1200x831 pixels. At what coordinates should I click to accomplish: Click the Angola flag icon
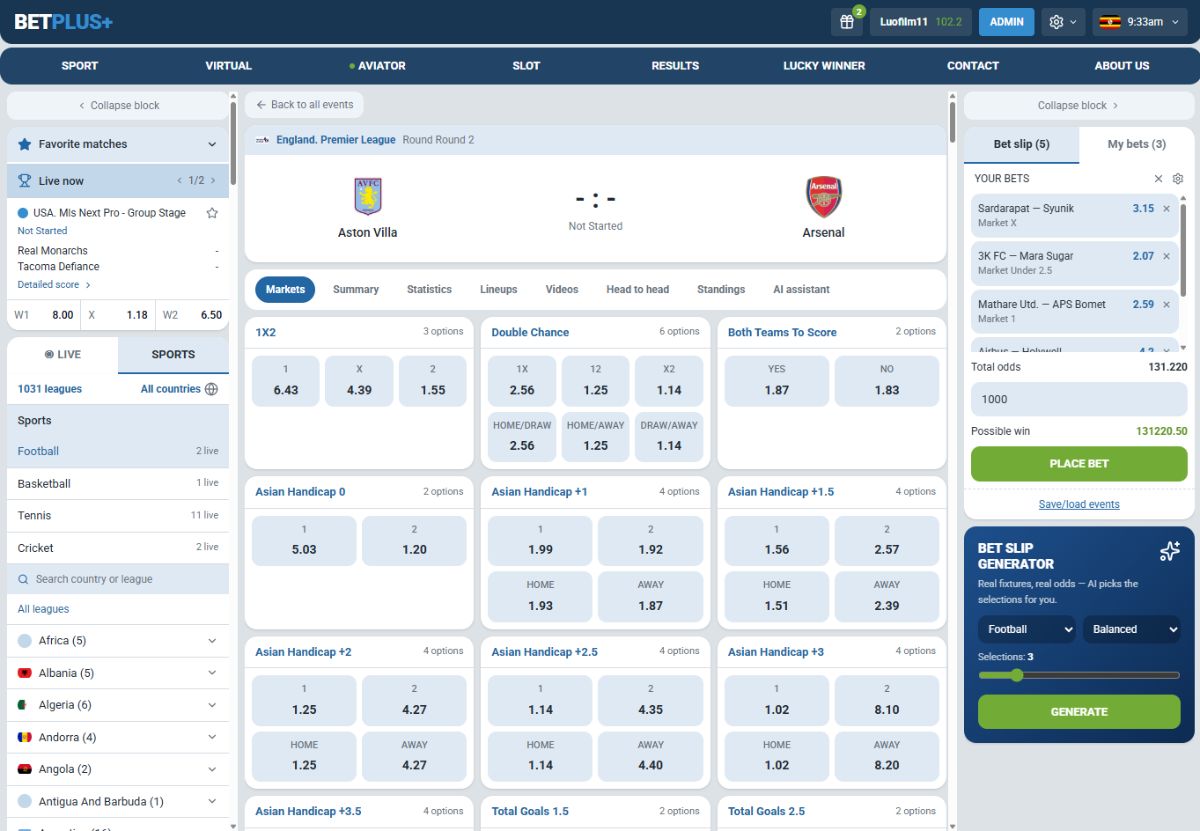[x=25, y=769]
